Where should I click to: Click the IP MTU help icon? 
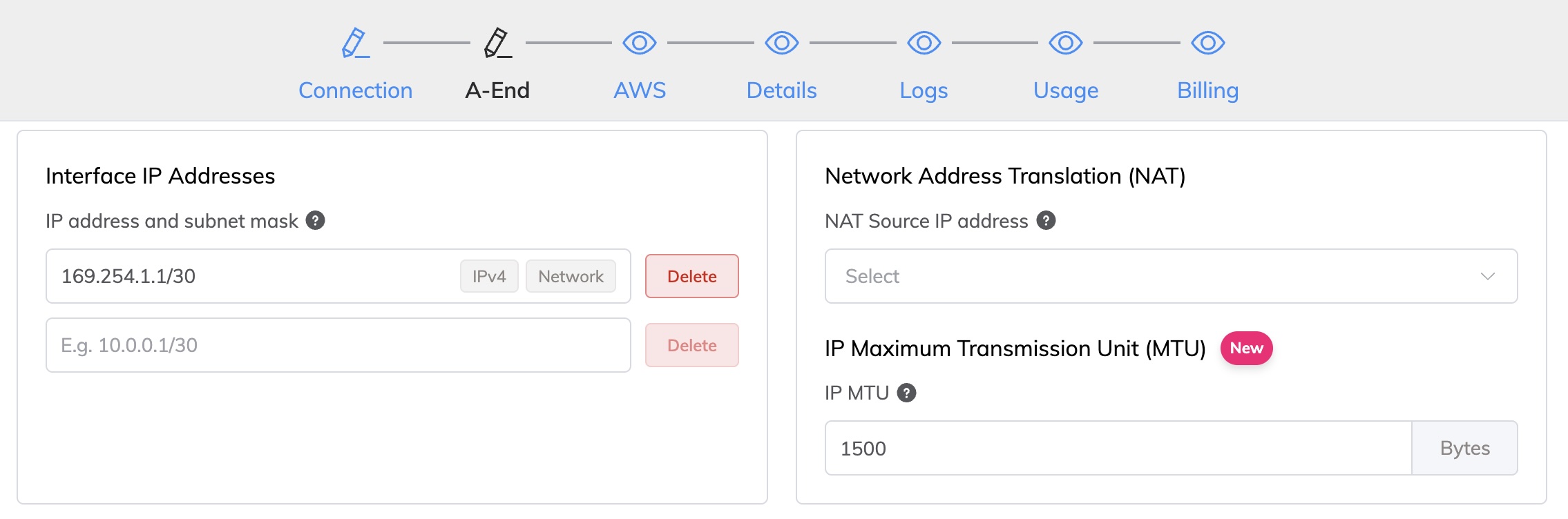tap(906, 393)
